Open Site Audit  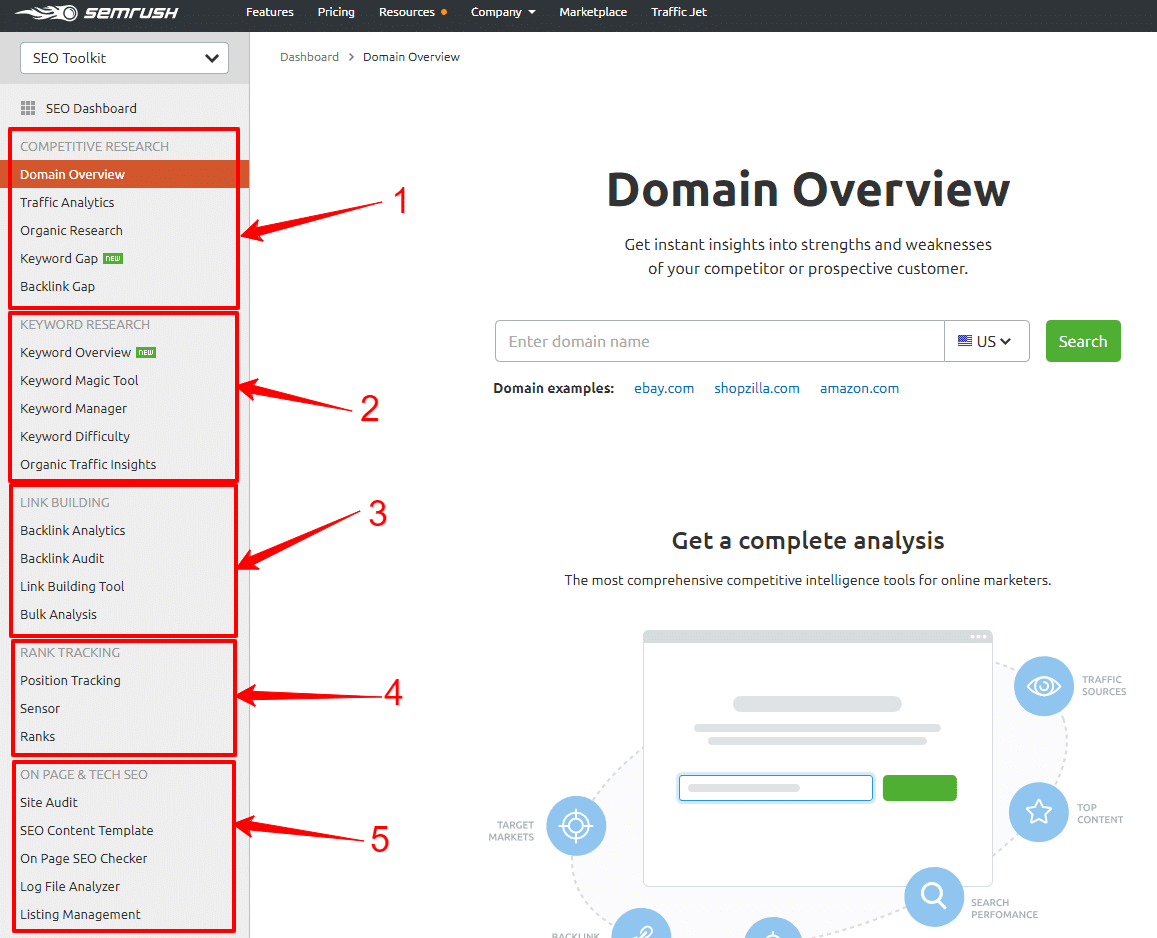point(49,802)
